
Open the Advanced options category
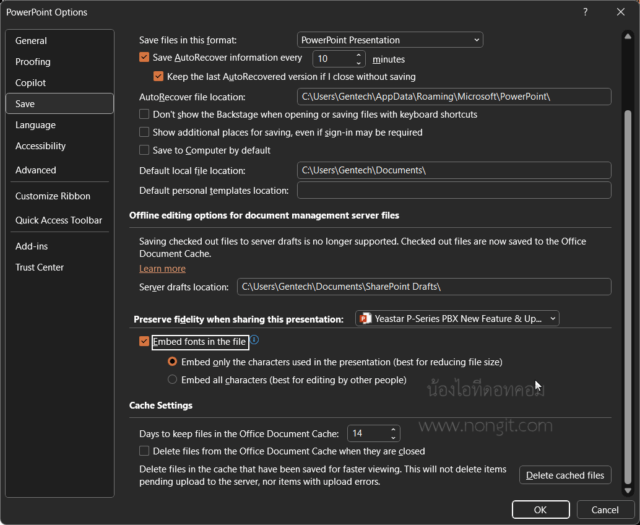[x=60, y=170]
